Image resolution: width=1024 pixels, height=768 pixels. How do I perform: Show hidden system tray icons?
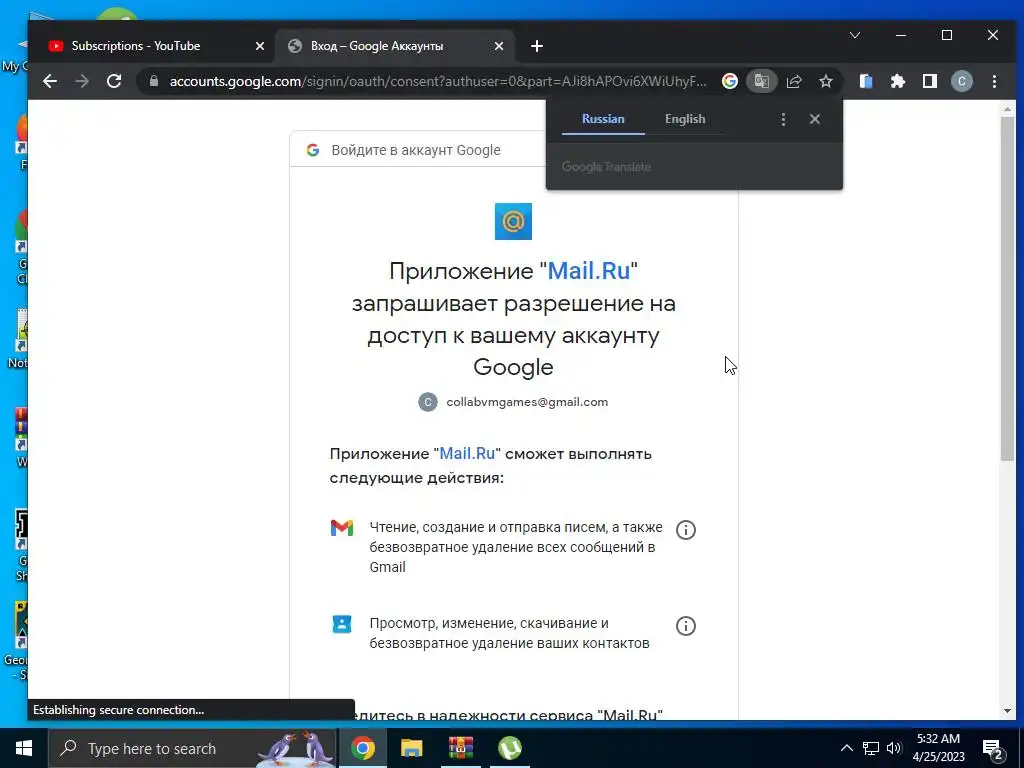pyautogui.click(x=846, y=748)
